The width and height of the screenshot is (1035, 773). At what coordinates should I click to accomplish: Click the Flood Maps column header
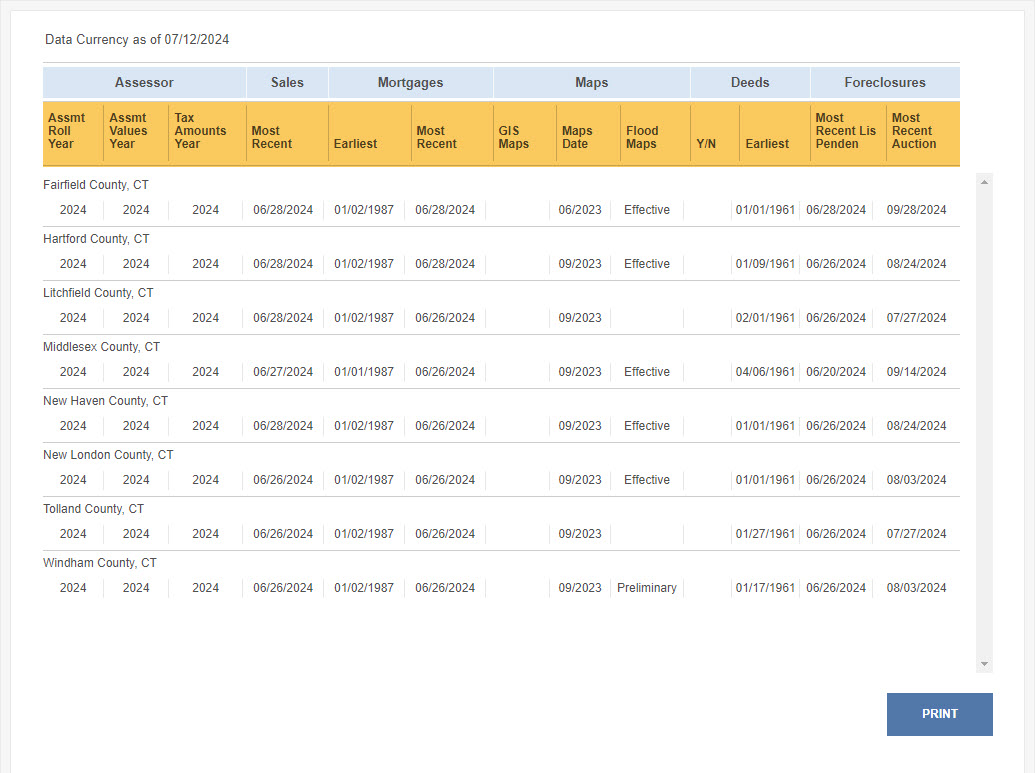[642, 137]
